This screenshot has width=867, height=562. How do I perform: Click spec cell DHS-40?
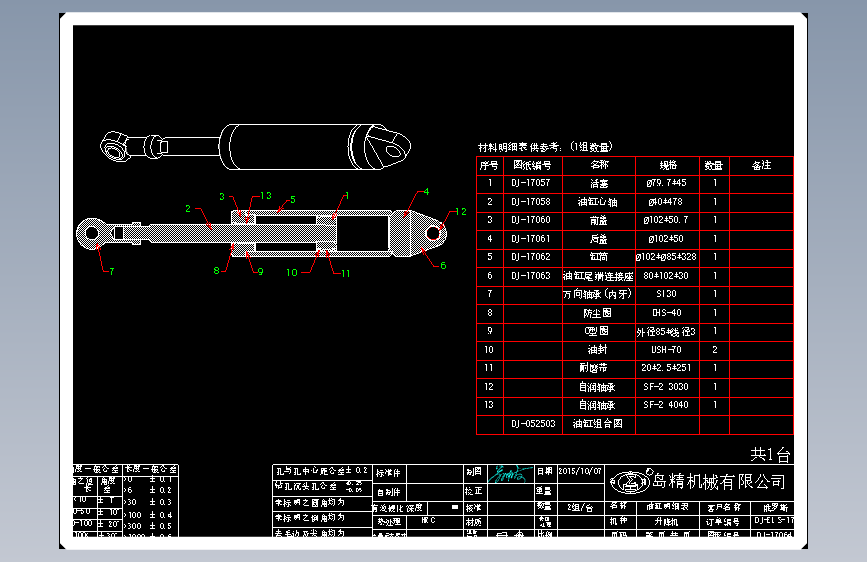667,313
